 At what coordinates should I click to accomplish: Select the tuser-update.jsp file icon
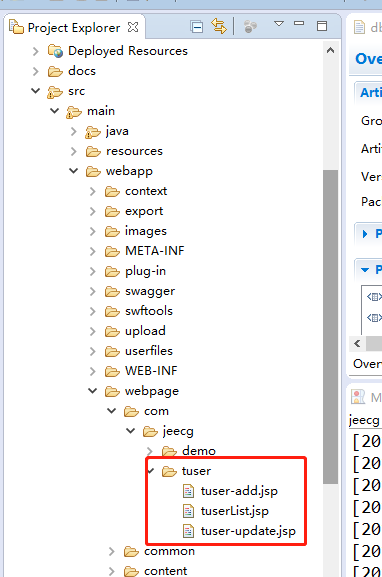click(188, 531)
